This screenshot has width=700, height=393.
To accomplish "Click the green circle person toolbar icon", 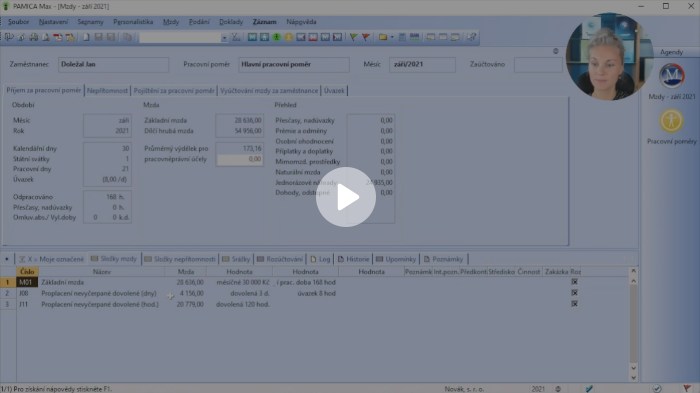I will 276,37.
